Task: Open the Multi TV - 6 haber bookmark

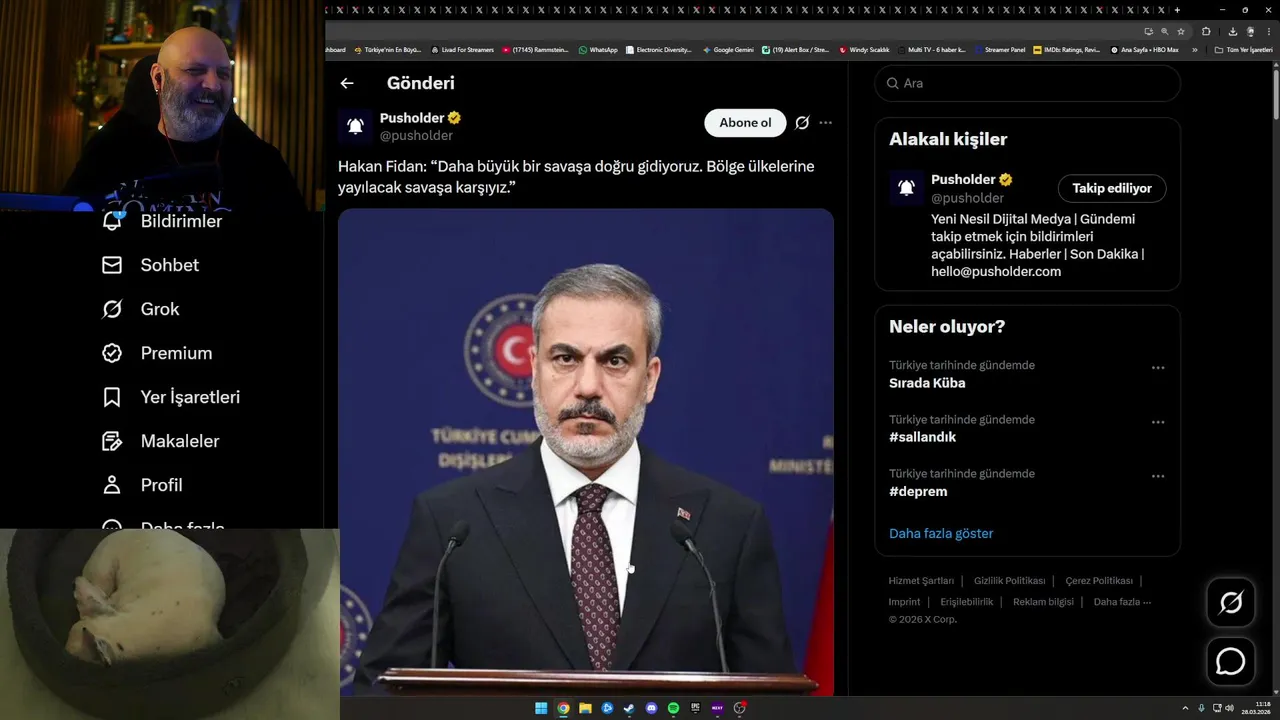Action: (932, 49)
